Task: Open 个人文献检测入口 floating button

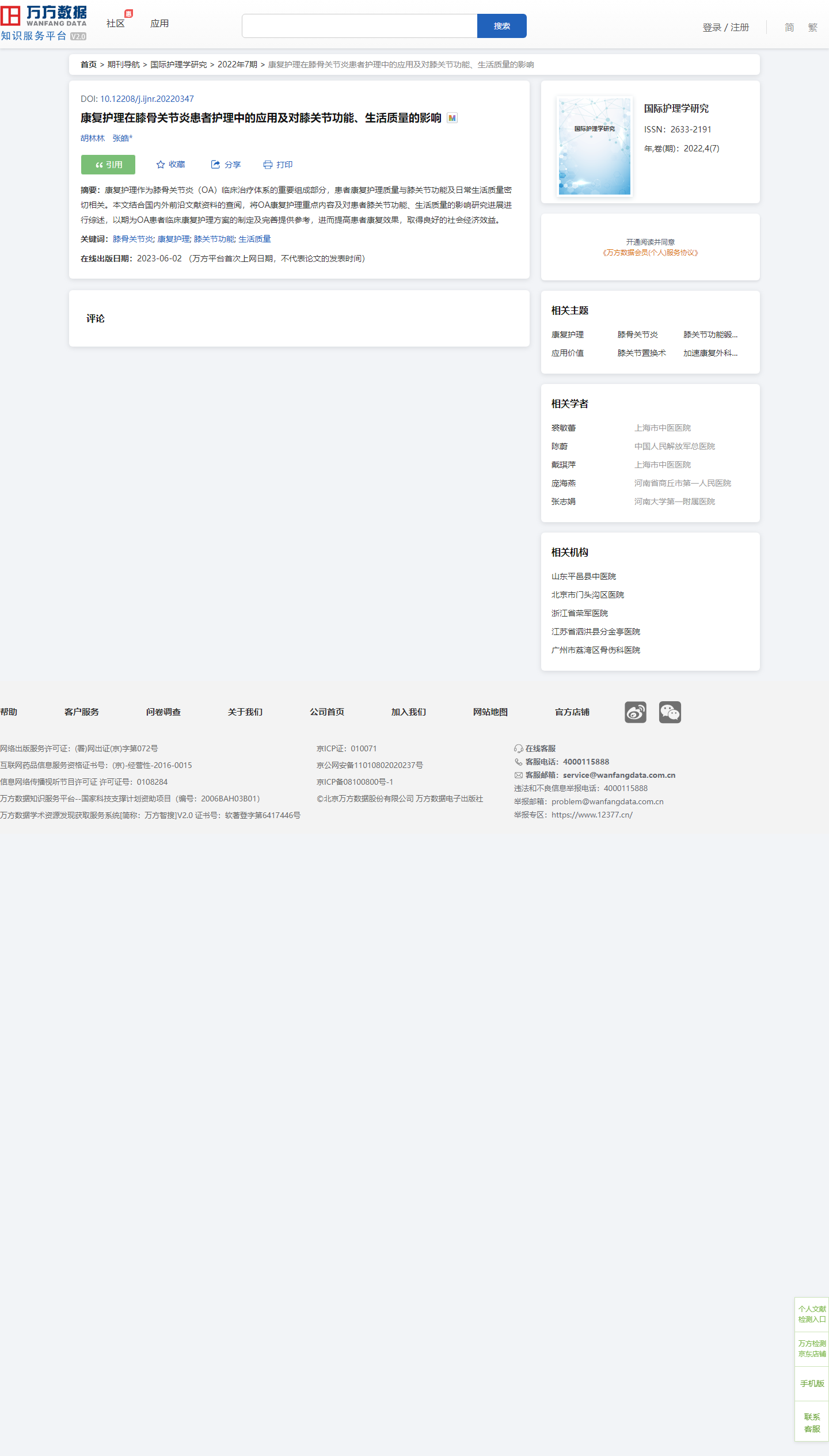Action: click(x=812, y=1314)
